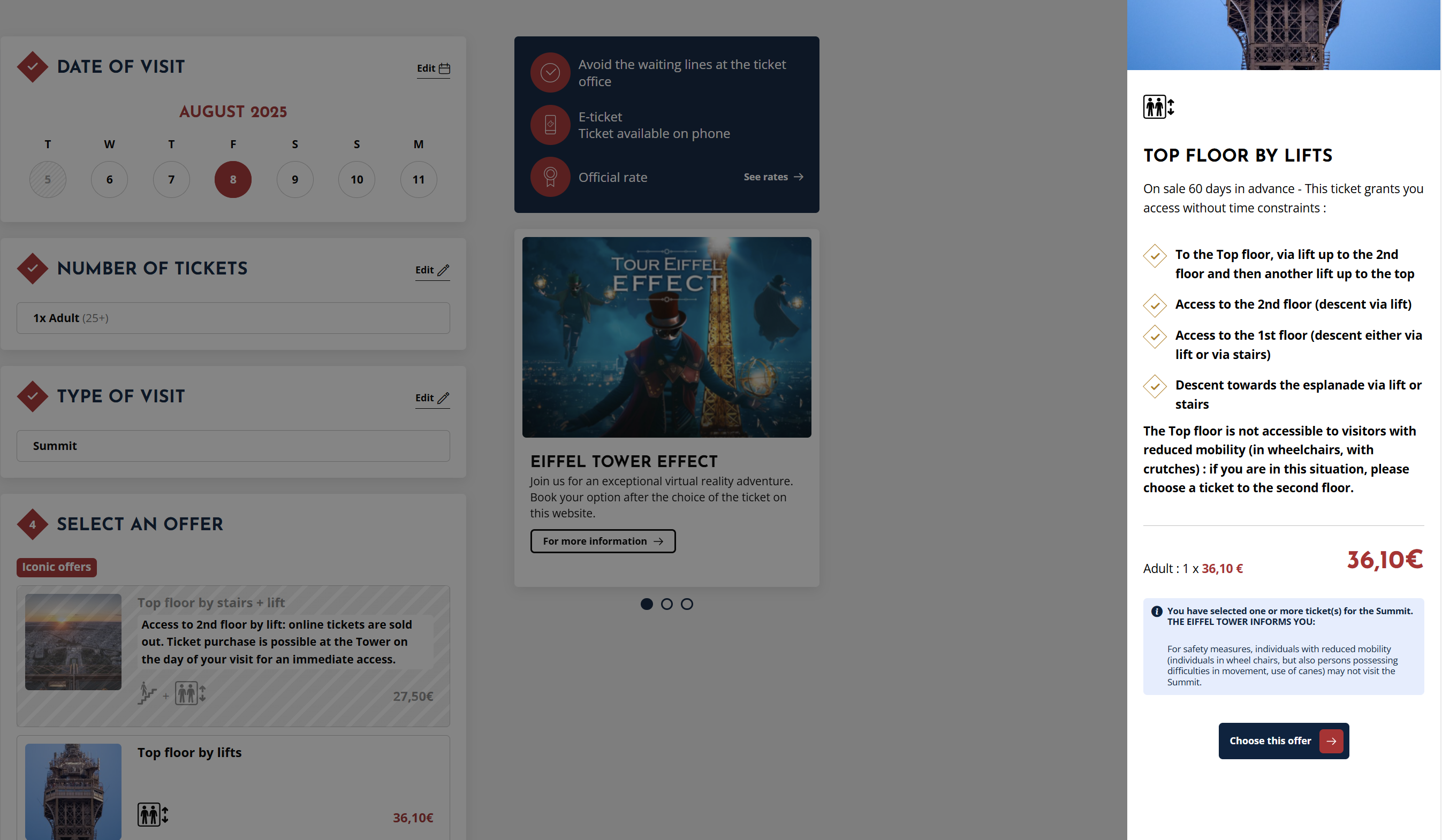Viewport: 1442px width, 840px height.
Task: Click the info icon in Summit notice
Action: 1157,611
